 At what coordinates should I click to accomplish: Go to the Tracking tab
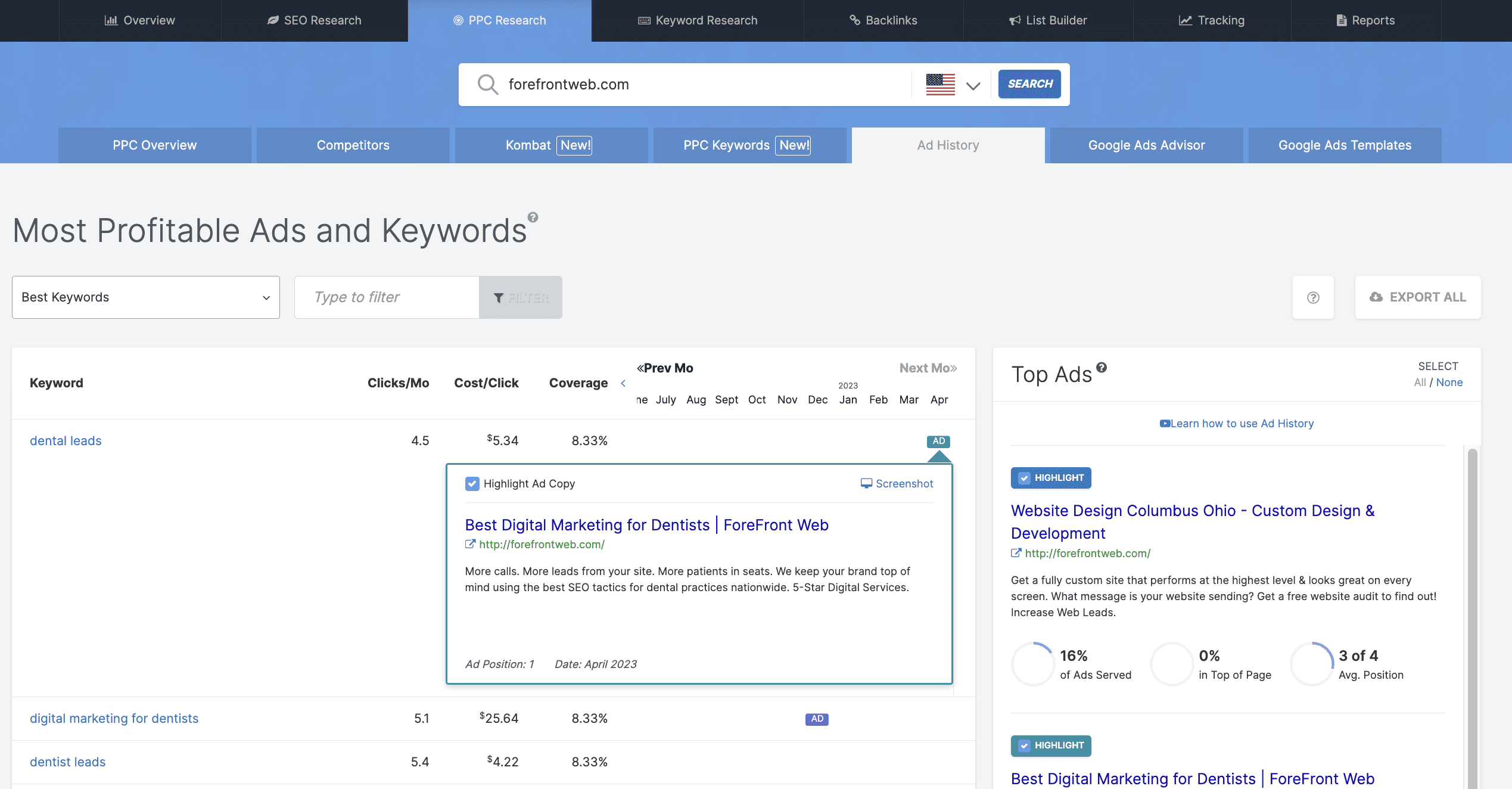[x=1212, y=20]
